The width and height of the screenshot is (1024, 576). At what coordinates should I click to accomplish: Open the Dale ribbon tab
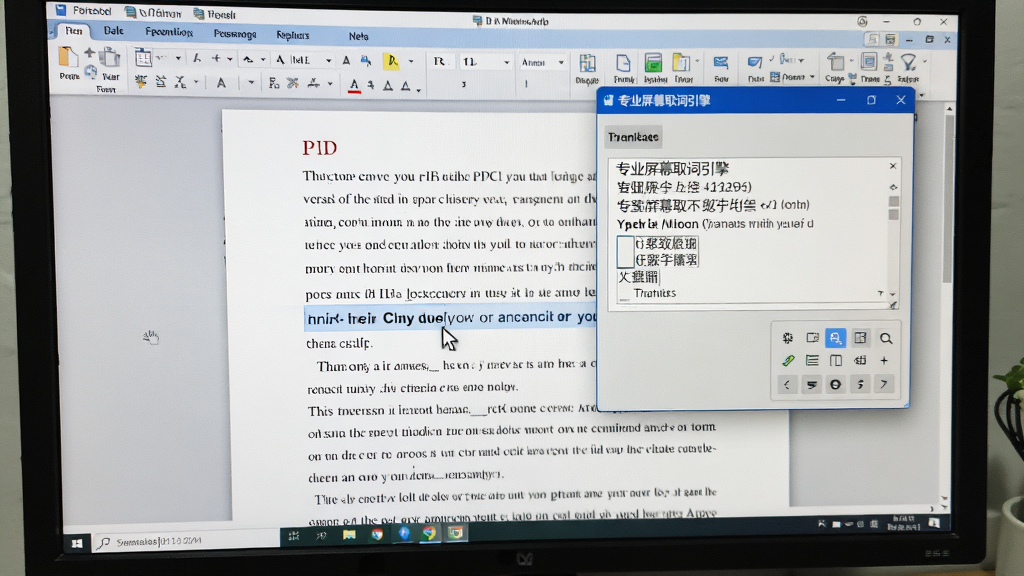113,31
